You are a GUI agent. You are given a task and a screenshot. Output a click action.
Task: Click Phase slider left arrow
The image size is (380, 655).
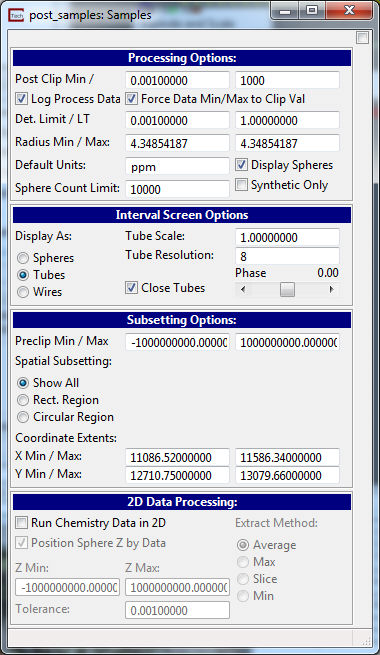click(243, 289)
